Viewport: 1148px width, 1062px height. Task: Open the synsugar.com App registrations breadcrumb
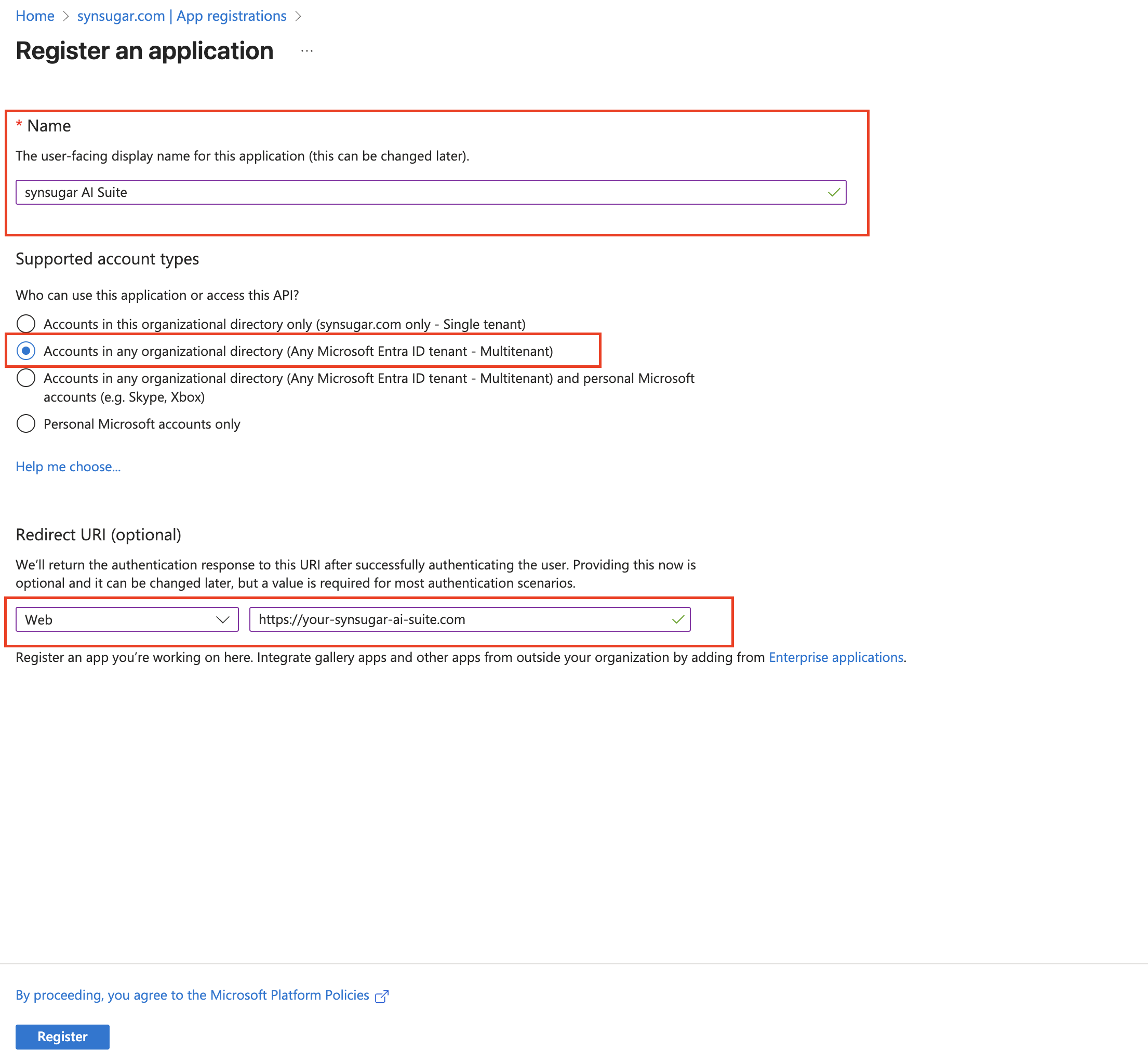[182, 16]
